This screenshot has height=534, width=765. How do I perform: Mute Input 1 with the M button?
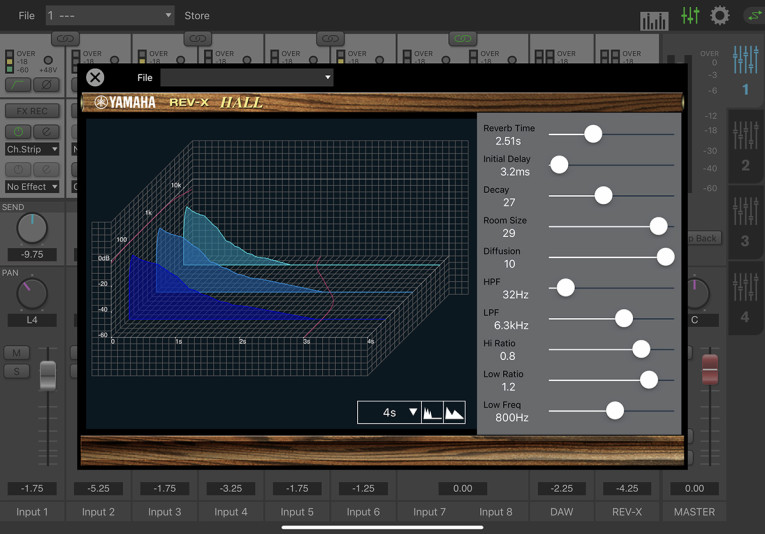tap(17, 353)
